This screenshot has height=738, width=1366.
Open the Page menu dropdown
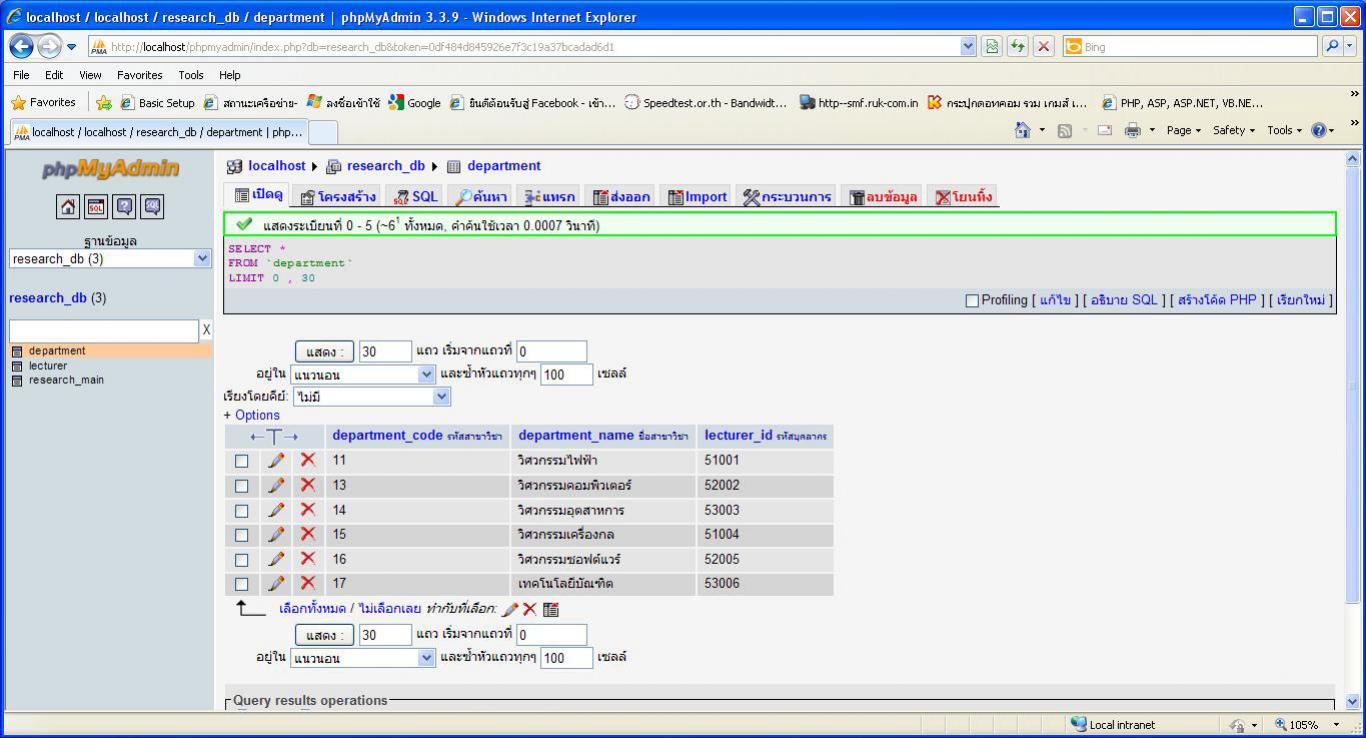(1185, 130)
